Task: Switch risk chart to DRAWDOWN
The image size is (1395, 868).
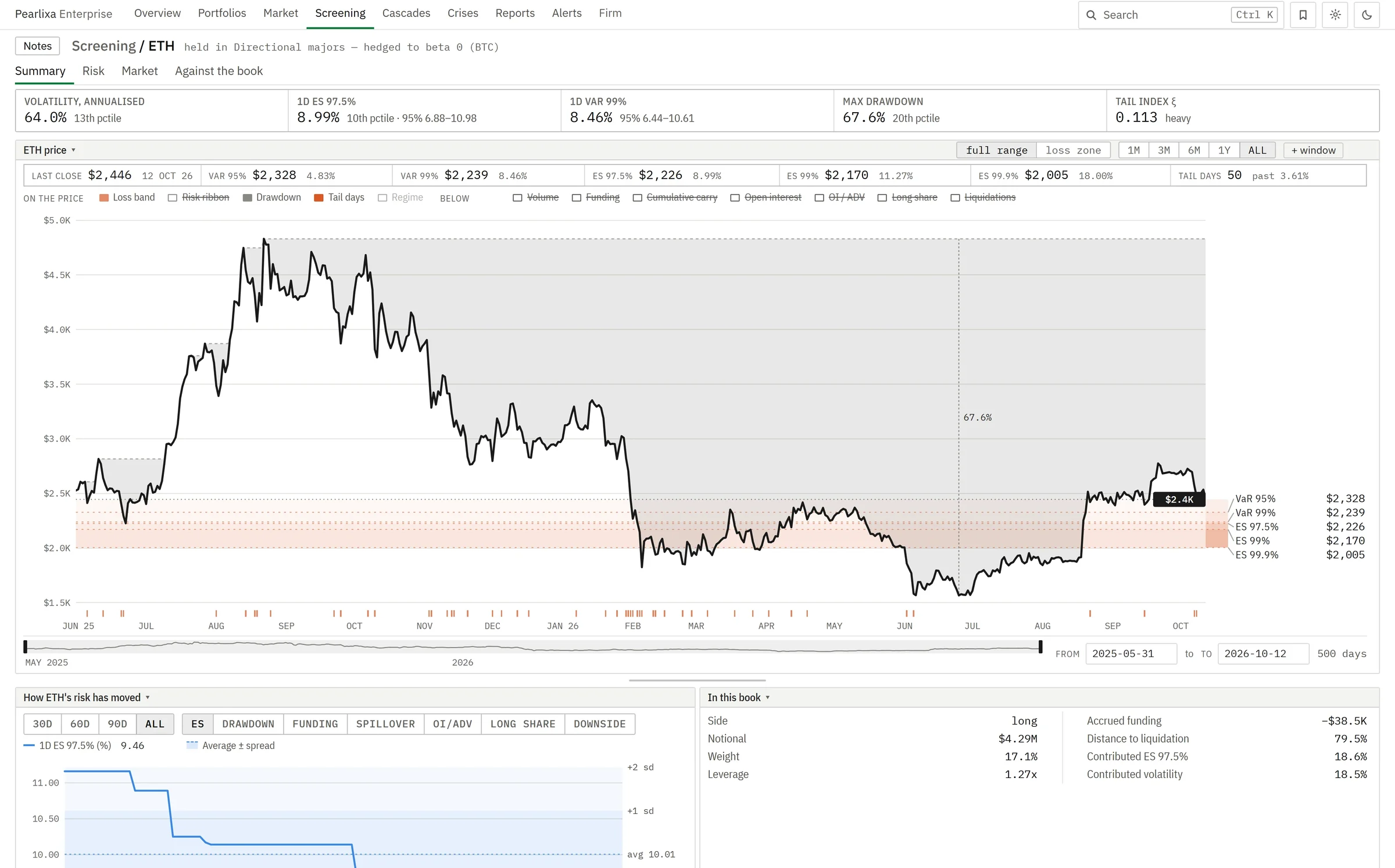Action: (248, 724)
